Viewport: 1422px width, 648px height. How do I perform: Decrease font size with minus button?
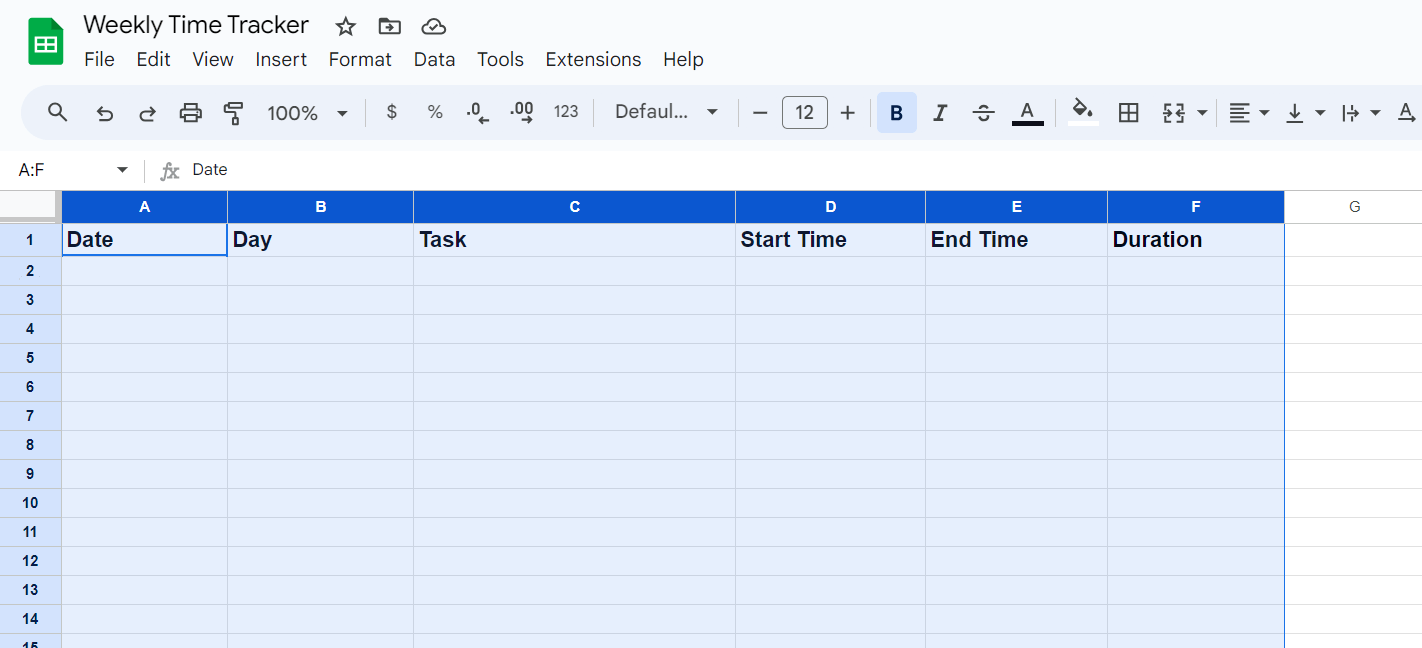760,113
